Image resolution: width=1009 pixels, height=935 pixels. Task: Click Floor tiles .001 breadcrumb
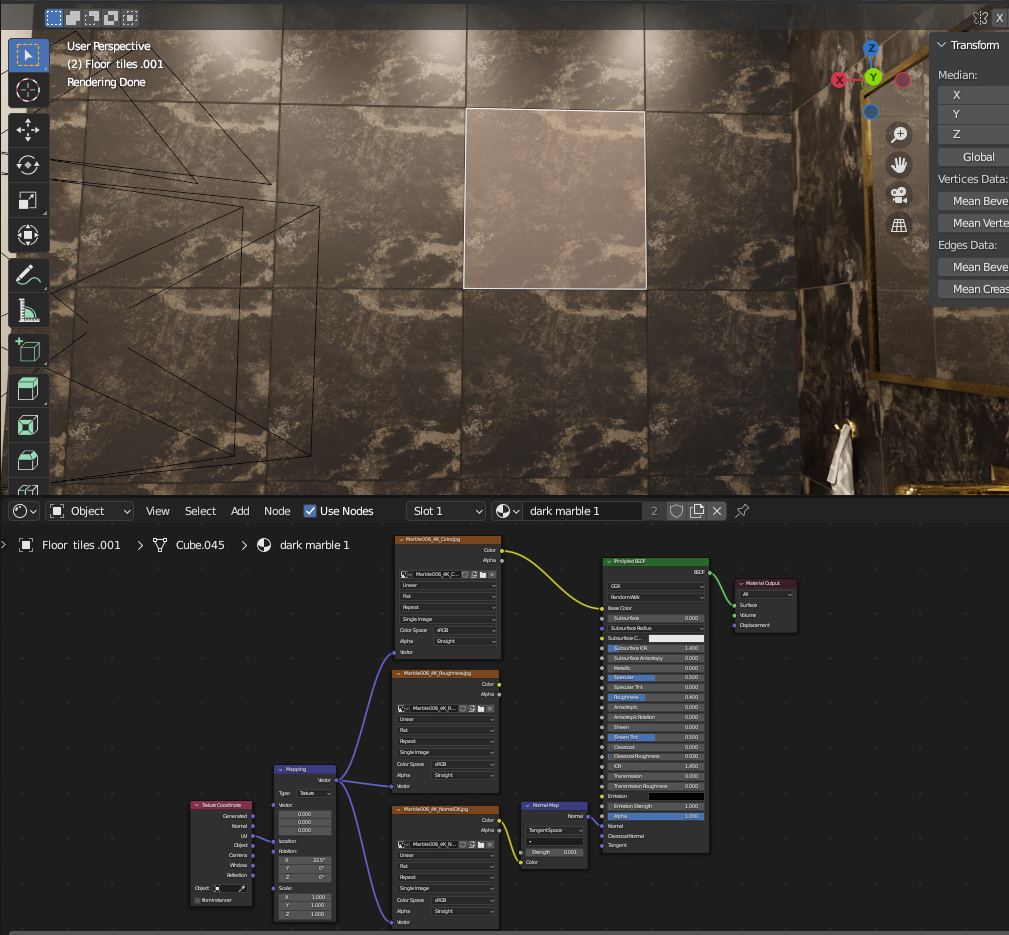pyautogui.click(x=81, y=545)
